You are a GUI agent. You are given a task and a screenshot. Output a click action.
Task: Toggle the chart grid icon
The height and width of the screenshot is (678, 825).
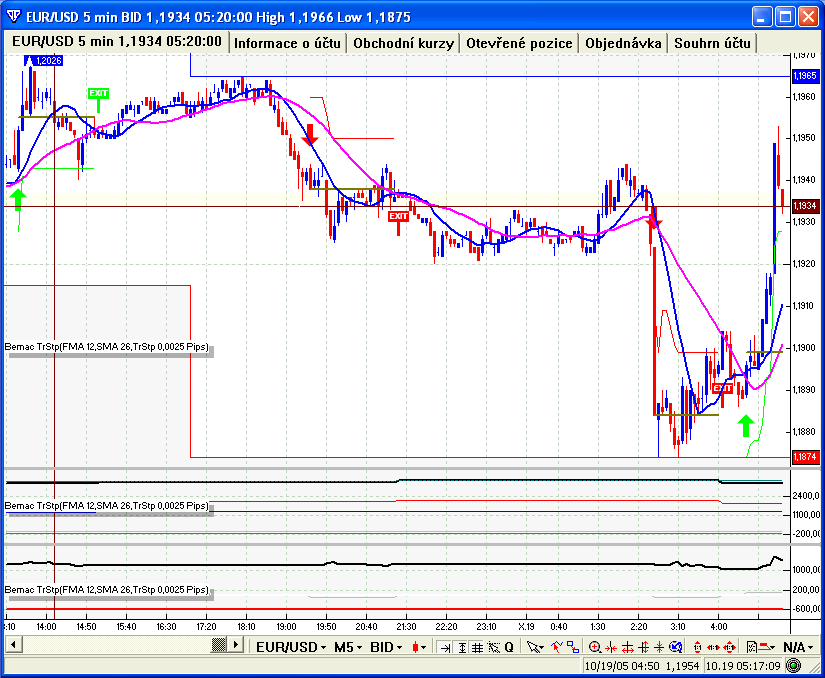click(x=477, y=647)
